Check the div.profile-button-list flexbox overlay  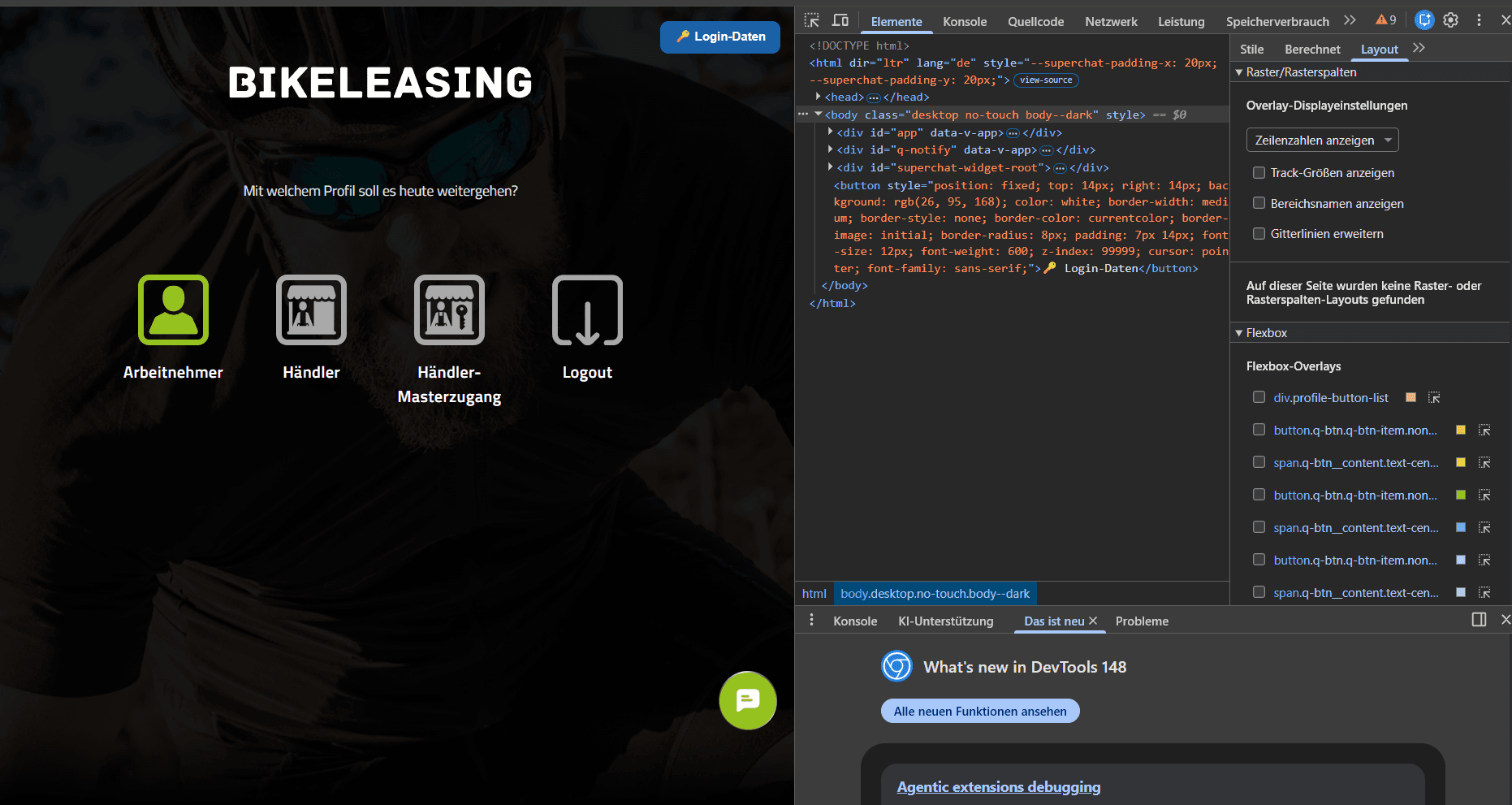click(x=1259, y=397)
